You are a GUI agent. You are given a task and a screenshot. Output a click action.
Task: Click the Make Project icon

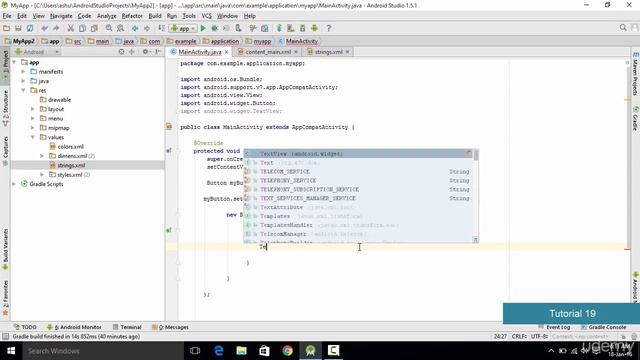click(x=162, y=28)
